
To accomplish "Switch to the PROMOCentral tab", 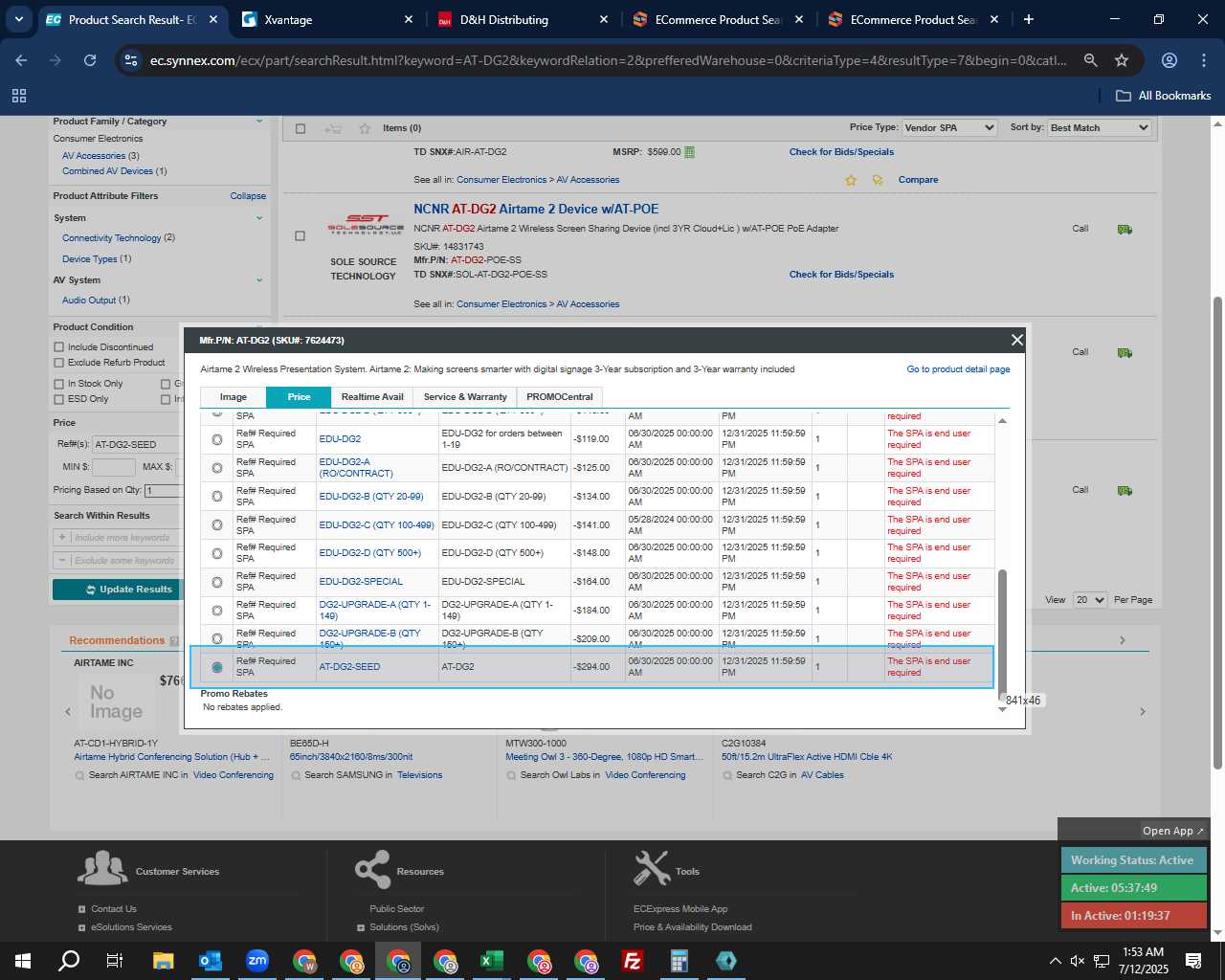I will (x=560, y=397).
